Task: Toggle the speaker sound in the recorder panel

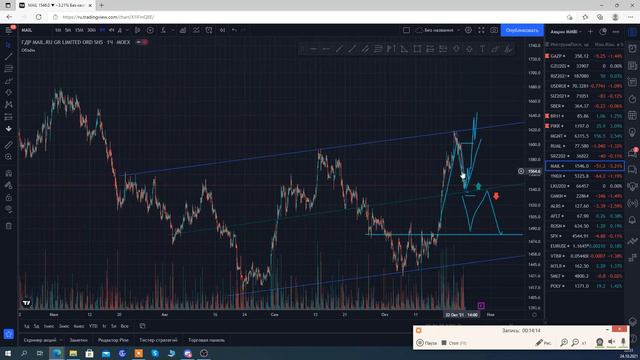Action: coord(611,342)
